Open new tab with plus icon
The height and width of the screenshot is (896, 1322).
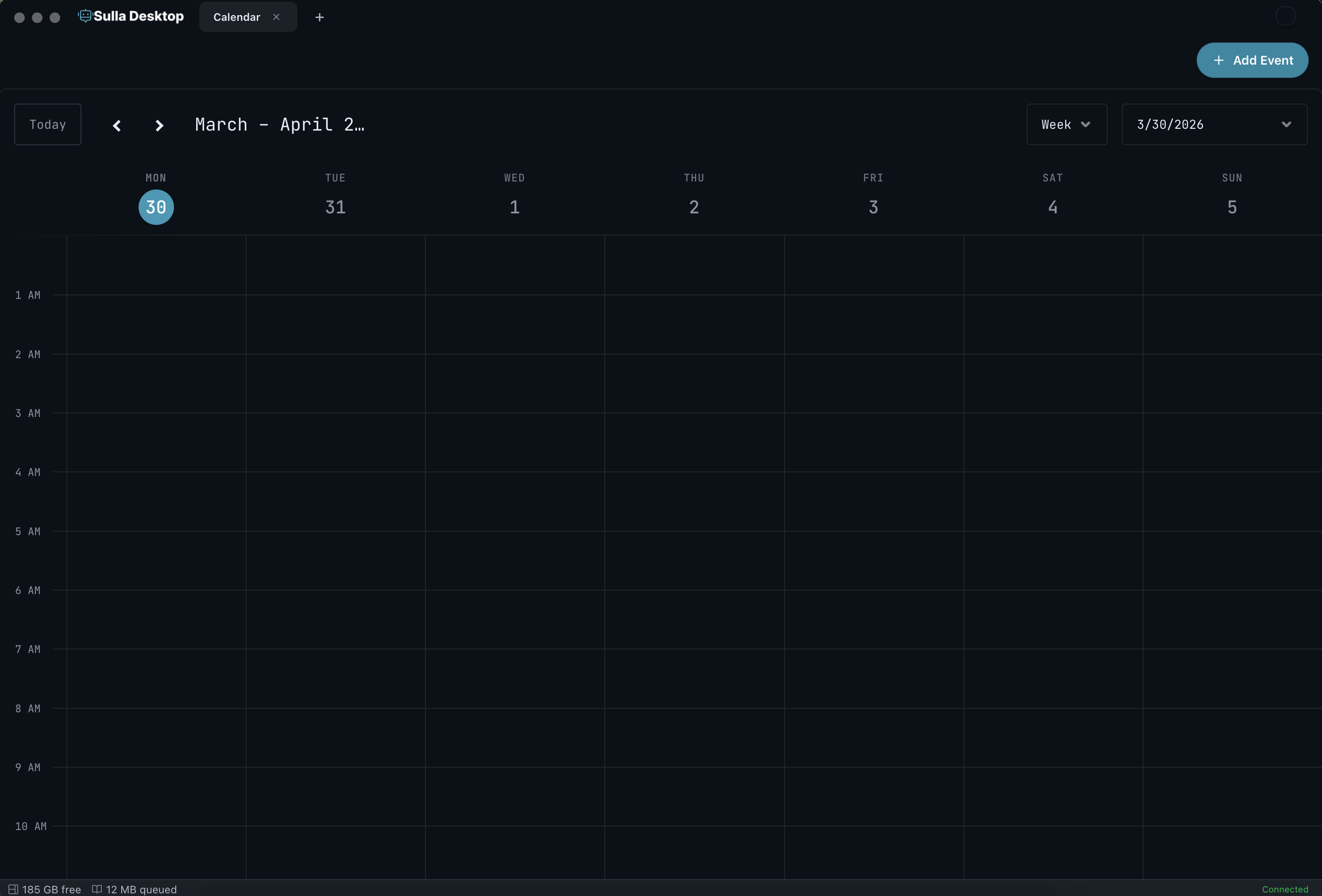[x=319, y=17]
